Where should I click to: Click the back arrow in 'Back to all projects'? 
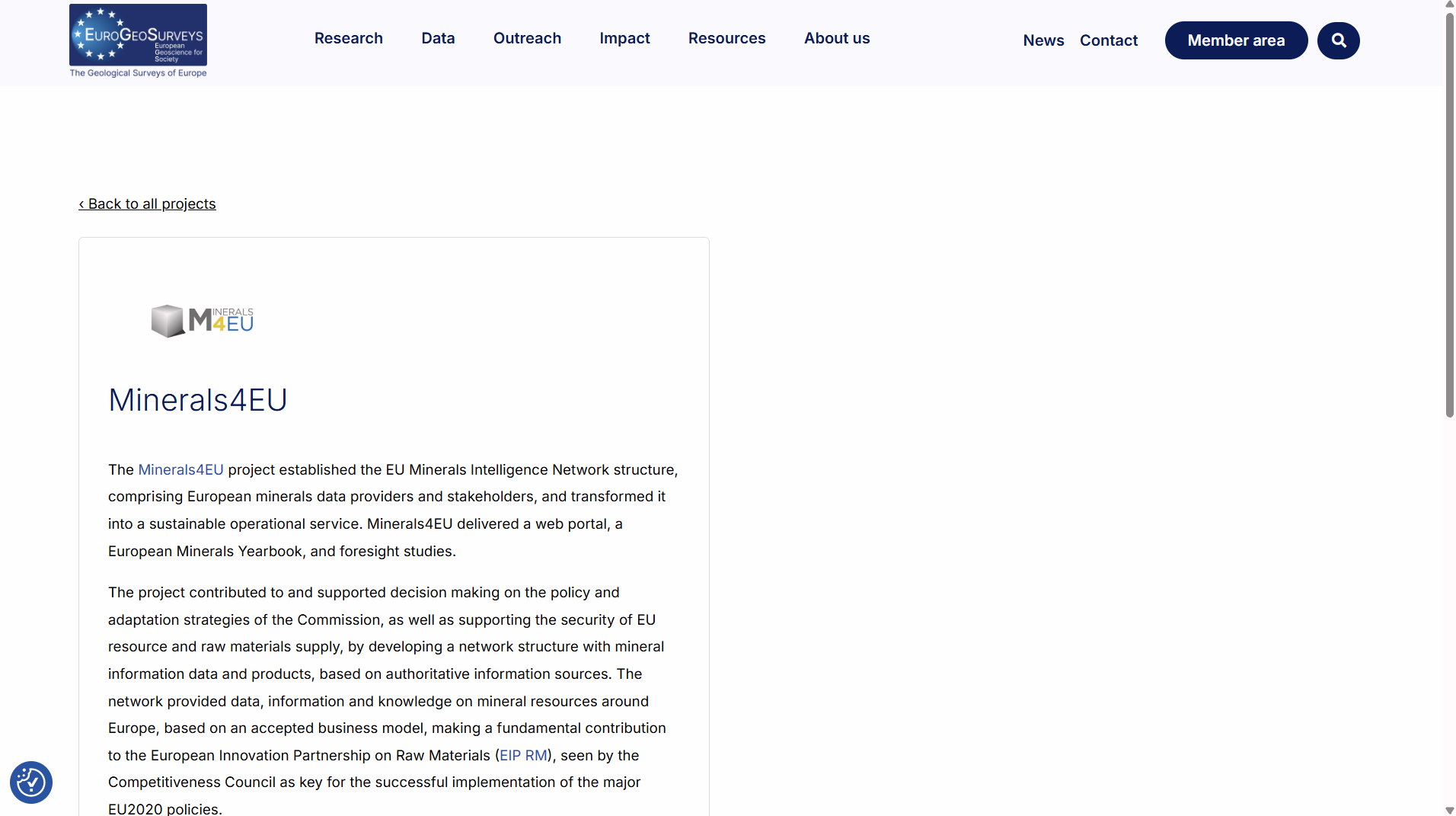[82, 204]
